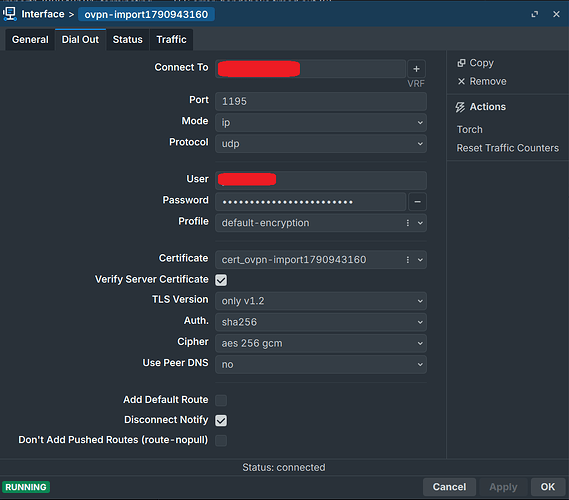This screenshot has width=569, height=500.
Task: Open the Traffic tab
Action: [x=171, y=40]
